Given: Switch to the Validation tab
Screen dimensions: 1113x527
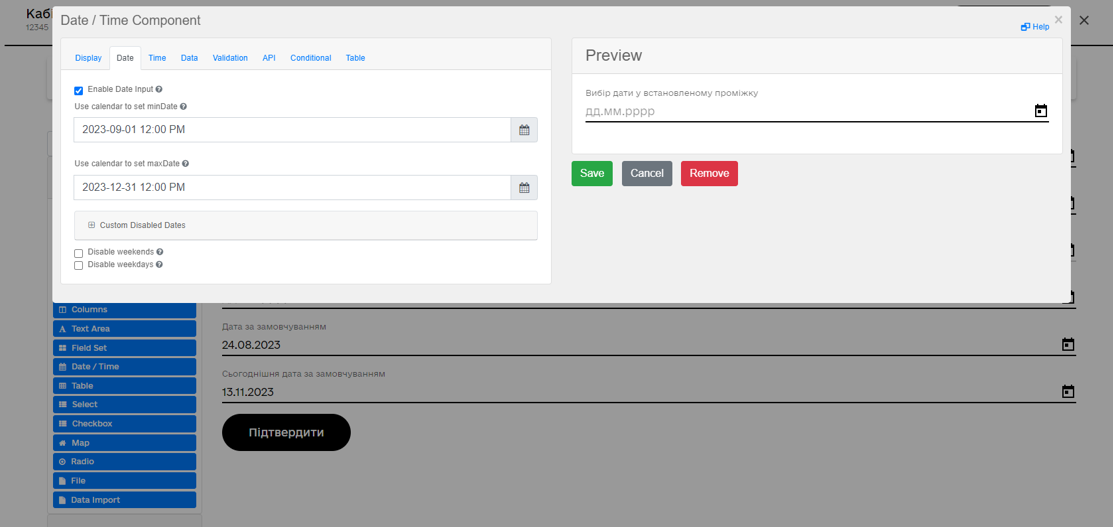Looking at the screenshot, I should click(x=230, y=58).
